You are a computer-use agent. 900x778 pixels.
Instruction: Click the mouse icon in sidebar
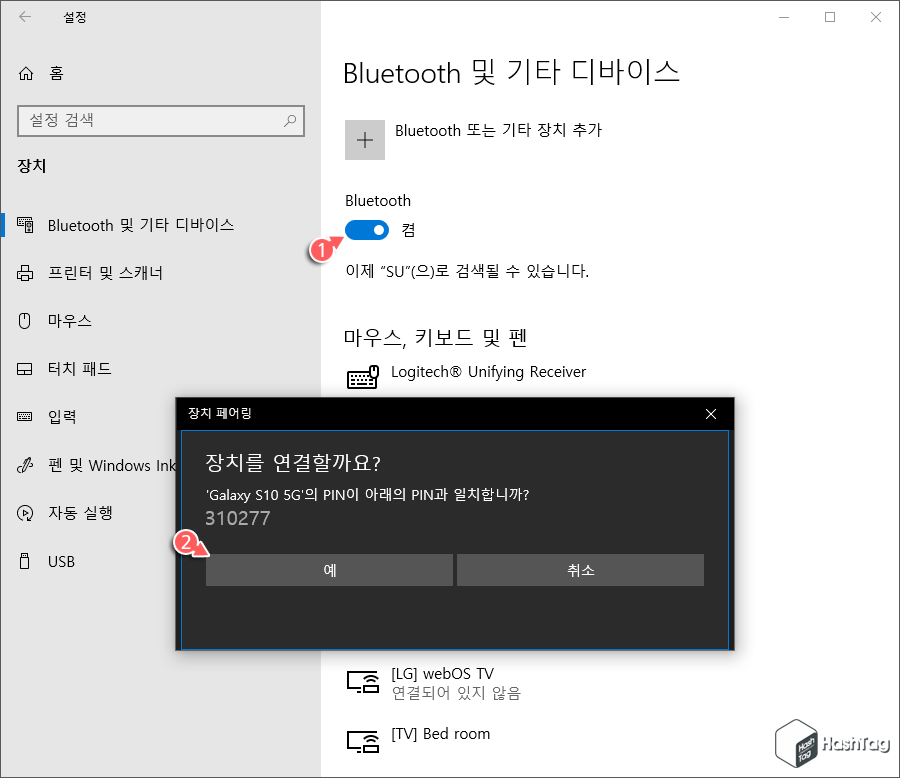pos(25,320)
